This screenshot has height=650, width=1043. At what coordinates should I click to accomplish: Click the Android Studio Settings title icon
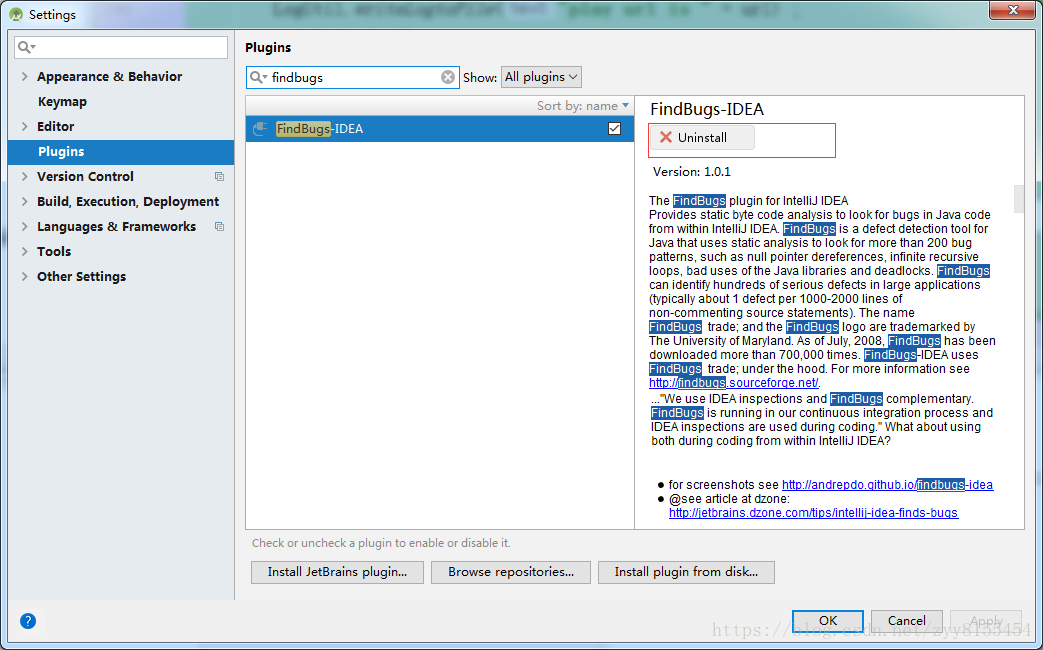pyautogui.click(x=15, y=14)
